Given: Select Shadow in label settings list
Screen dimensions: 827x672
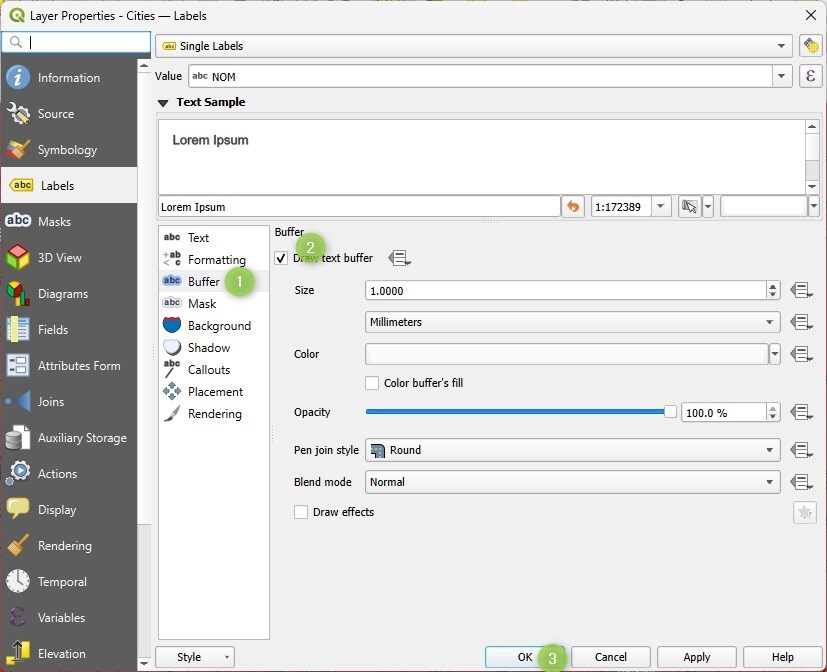Looking at the screenshot, I should pyautogui.click(x=209, y=348).
